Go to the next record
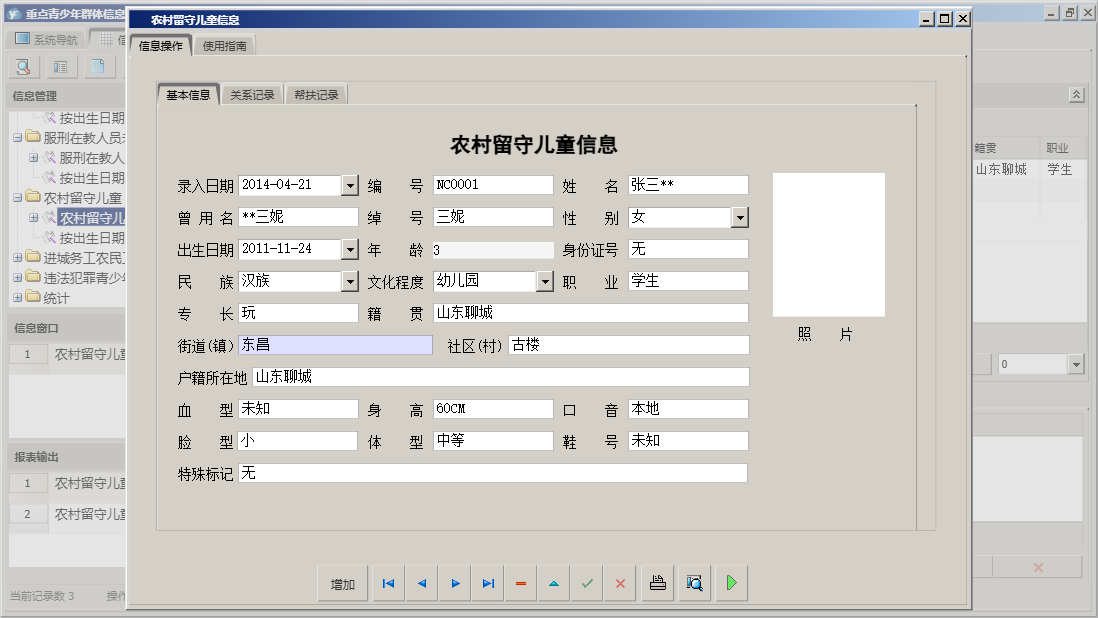The width and height of the screenshot is (1098, 618). coord(454,582)
